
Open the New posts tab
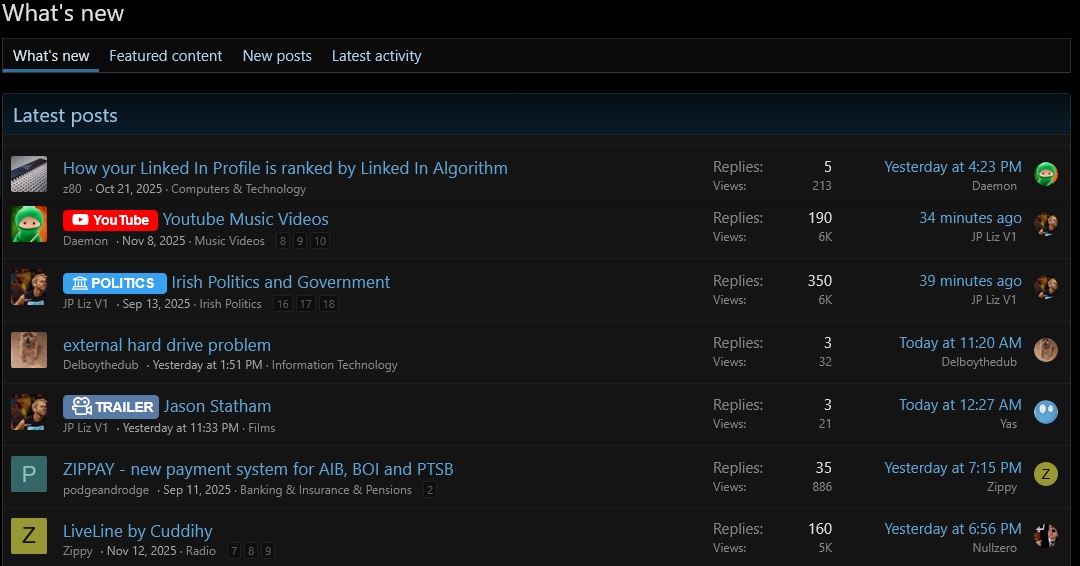(x=277, y=56)
